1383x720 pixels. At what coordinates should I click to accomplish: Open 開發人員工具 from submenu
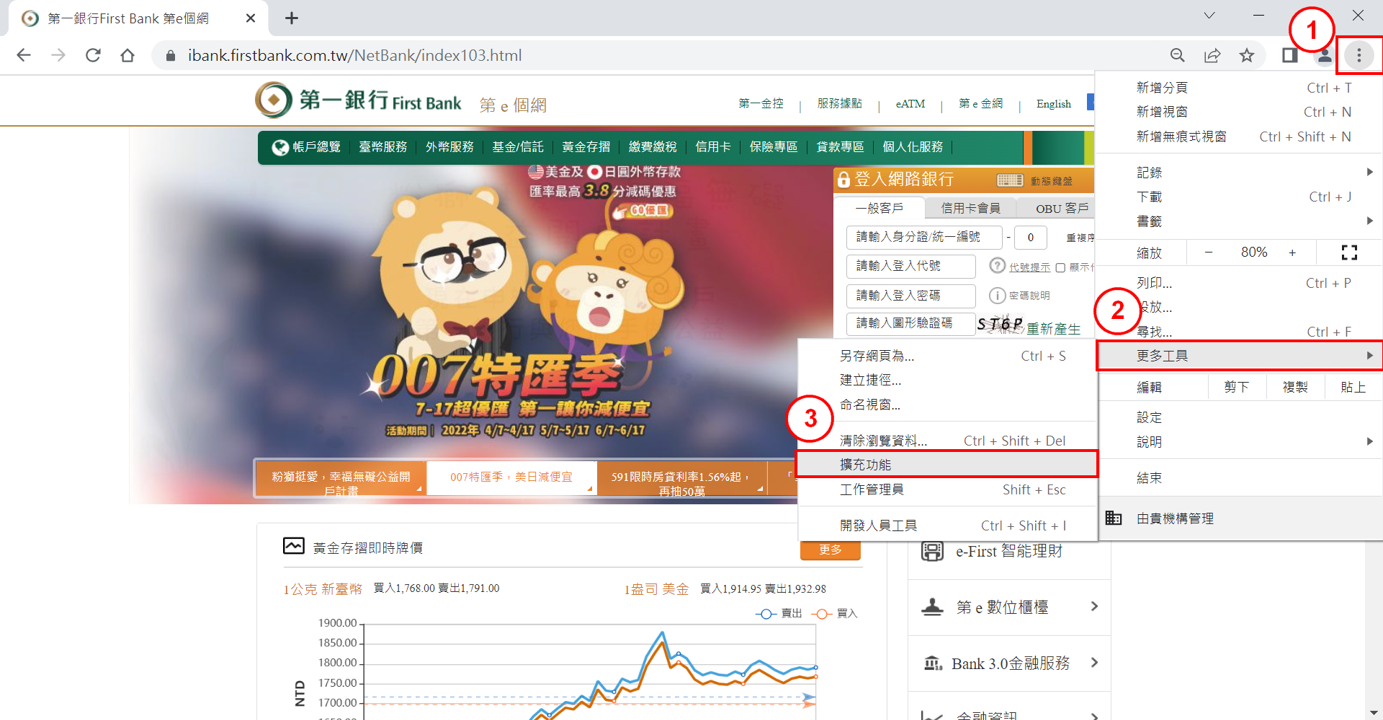click(947, 526)
